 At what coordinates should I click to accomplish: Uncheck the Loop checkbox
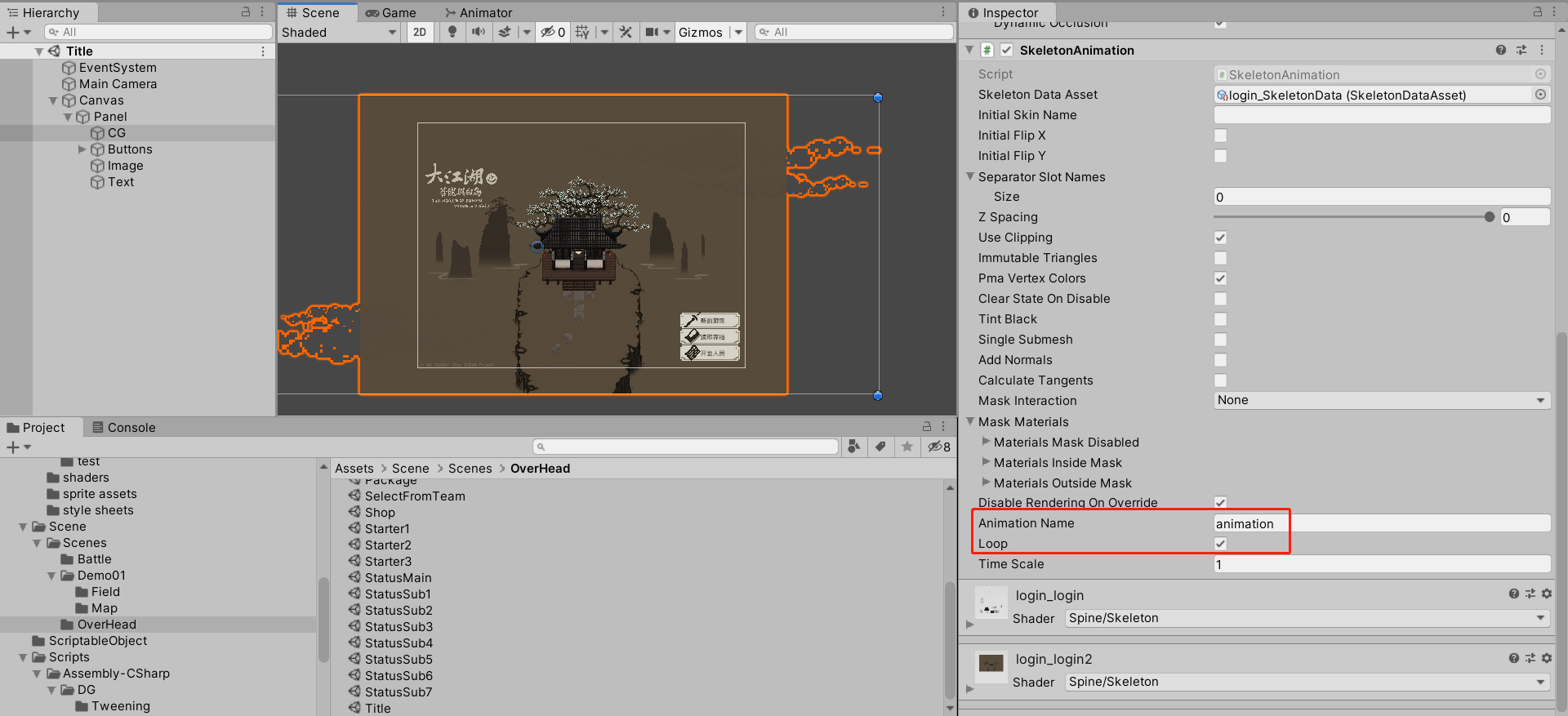coord(1220,544)
